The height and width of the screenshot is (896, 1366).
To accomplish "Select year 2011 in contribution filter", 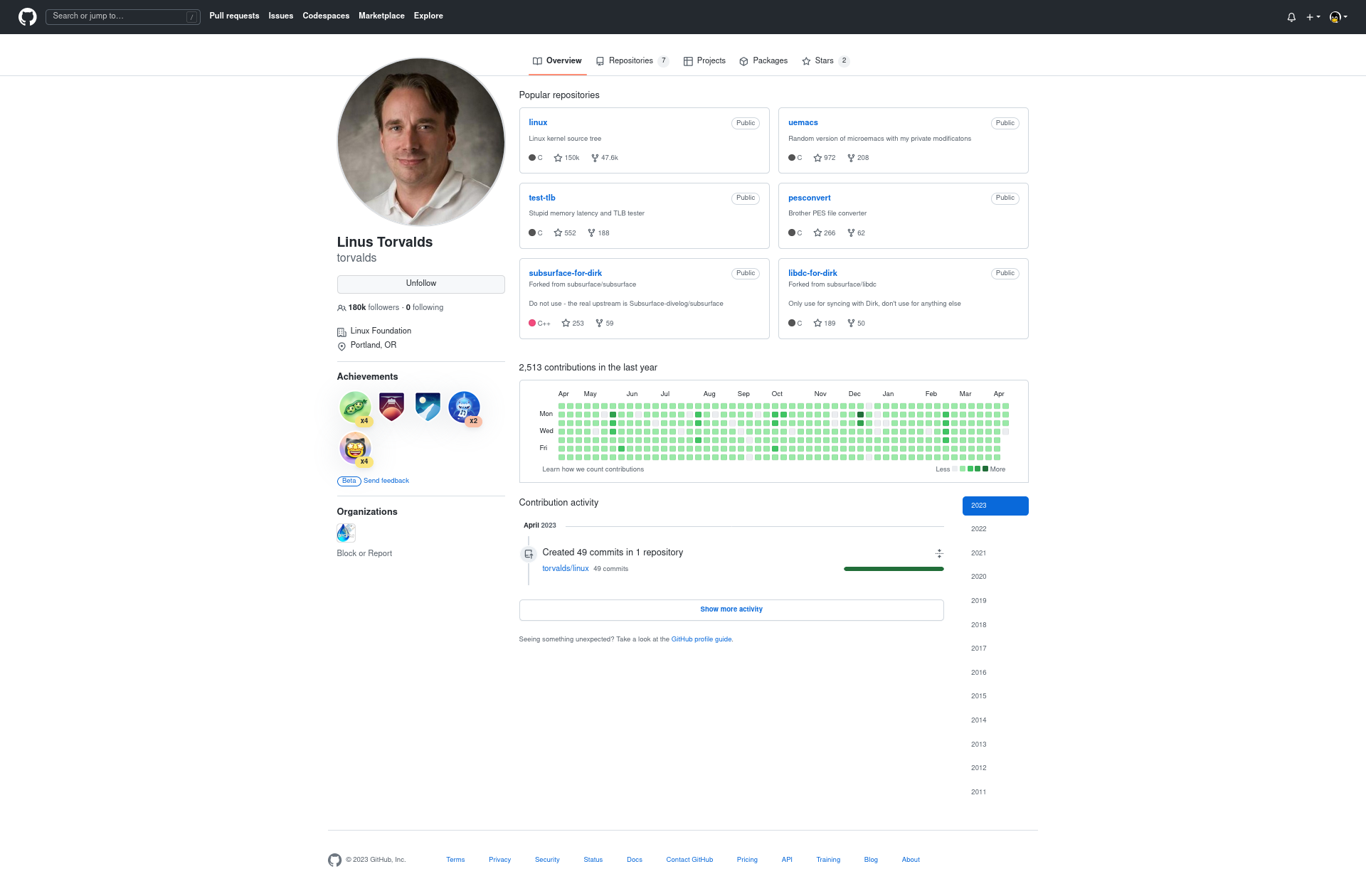I will point(995,792).
